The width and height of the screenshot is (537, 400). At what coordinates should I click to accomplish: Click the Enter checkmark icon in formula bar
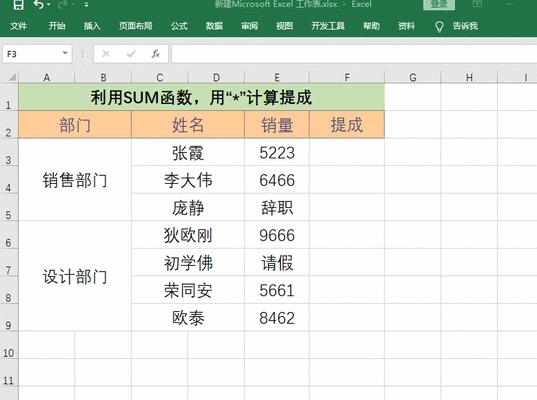click(x=131, y=54)
